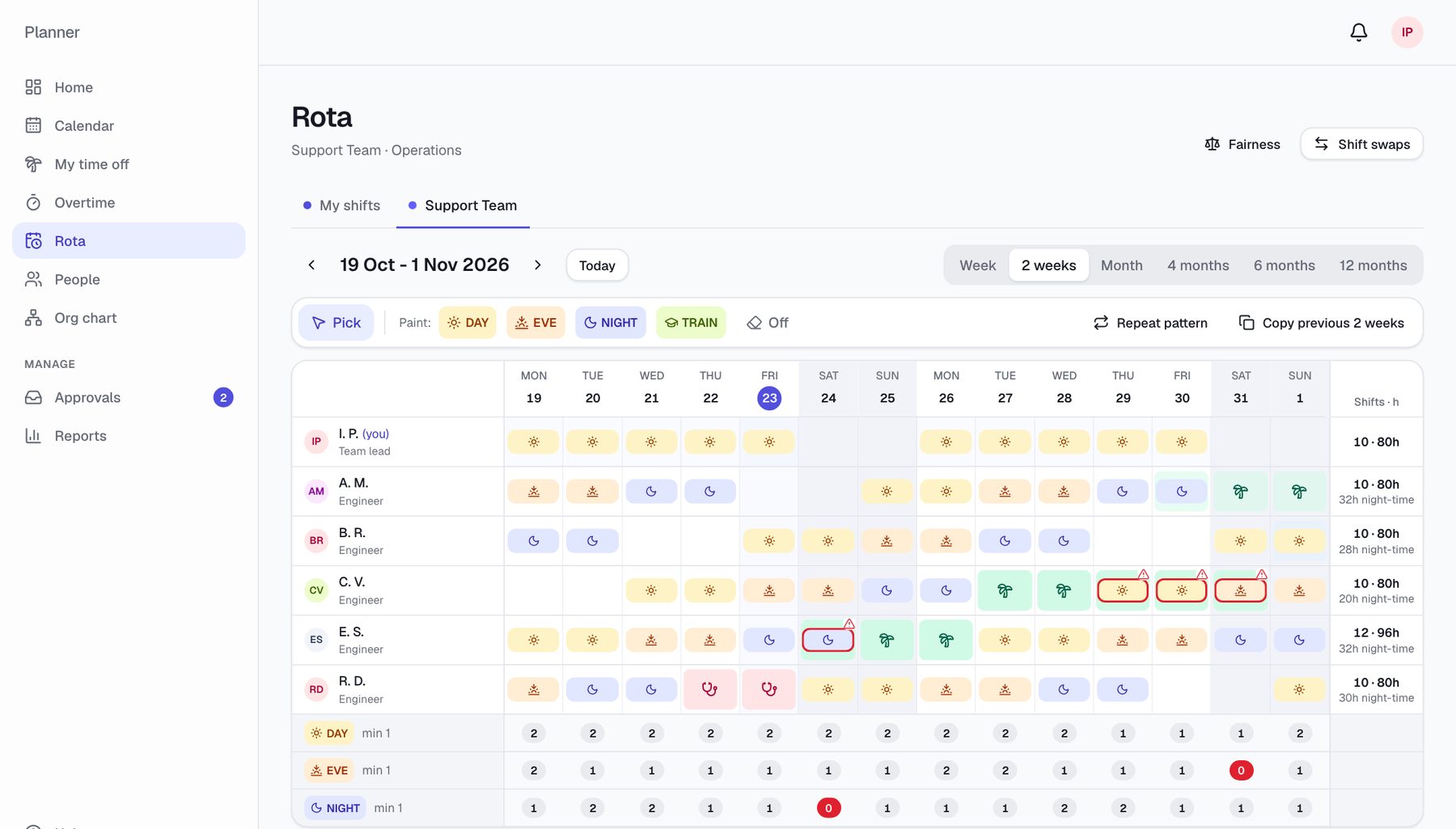Open Approvals with 2 pending
The height and width of the screenshot is (829, 1456).
coord(129,397)
